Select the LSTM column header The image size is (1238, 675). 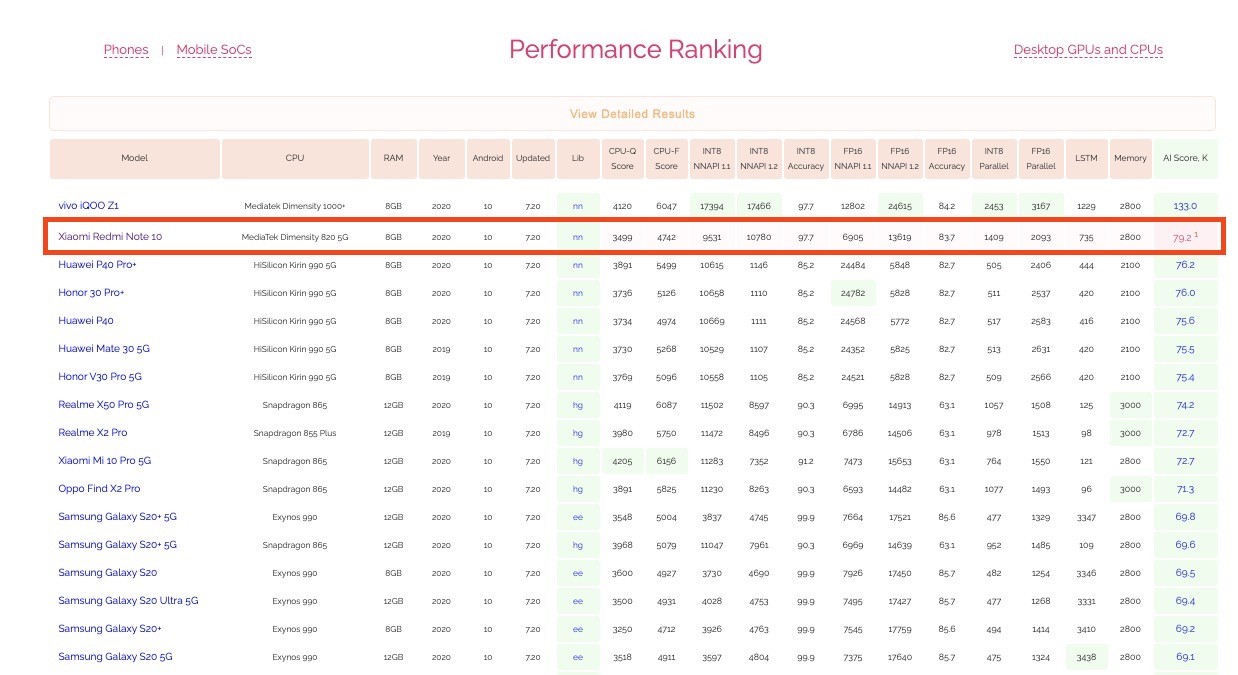click(1086, 158)
